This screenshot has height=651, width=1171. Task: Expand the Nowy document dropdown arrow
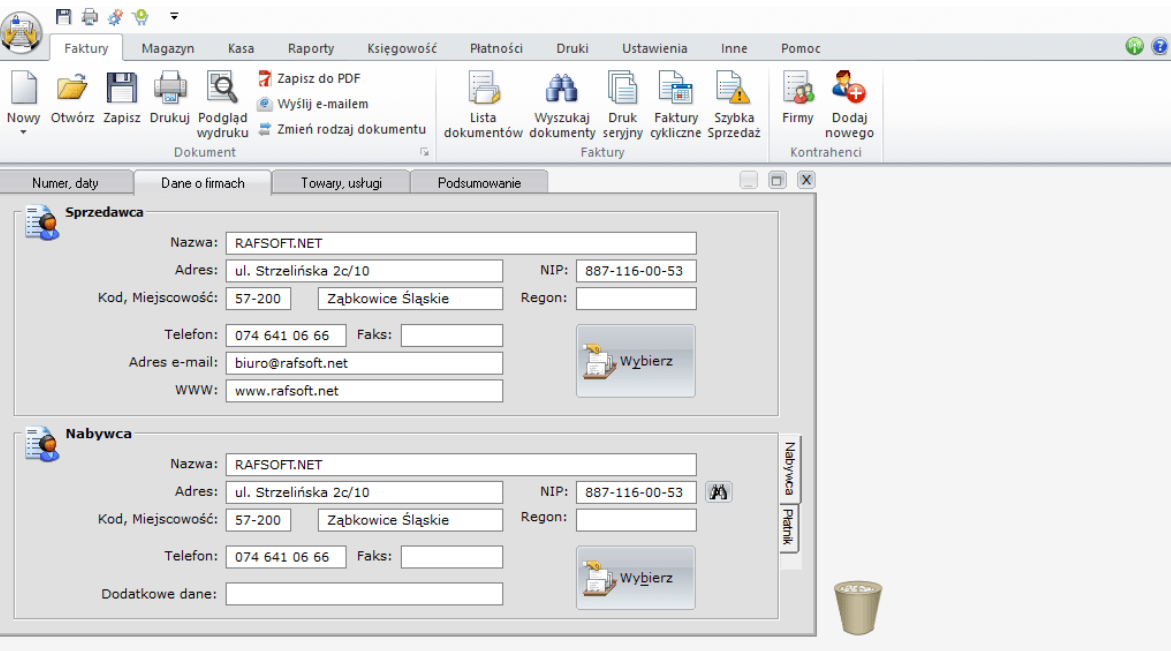click(x=24, y=132)
